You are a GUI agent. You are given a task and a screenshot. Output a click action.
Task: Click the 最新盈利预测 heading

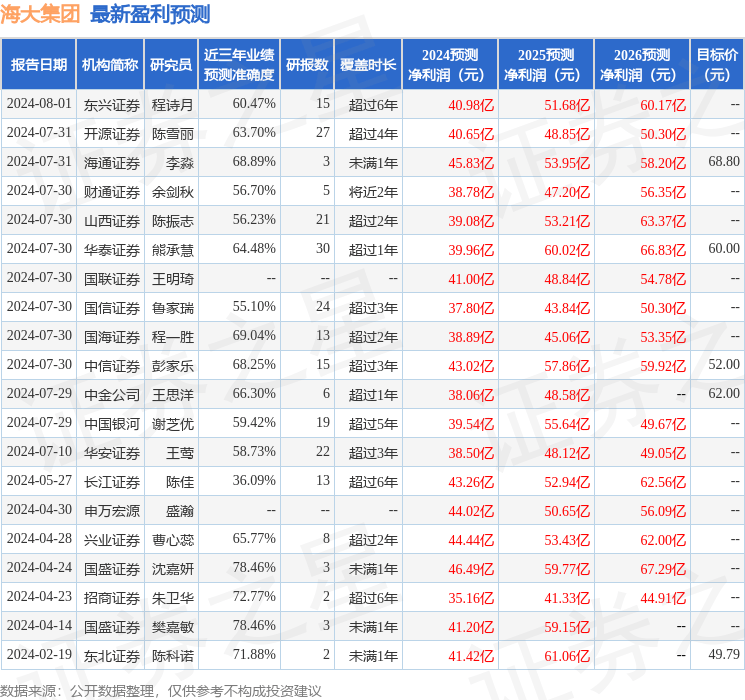150,14
